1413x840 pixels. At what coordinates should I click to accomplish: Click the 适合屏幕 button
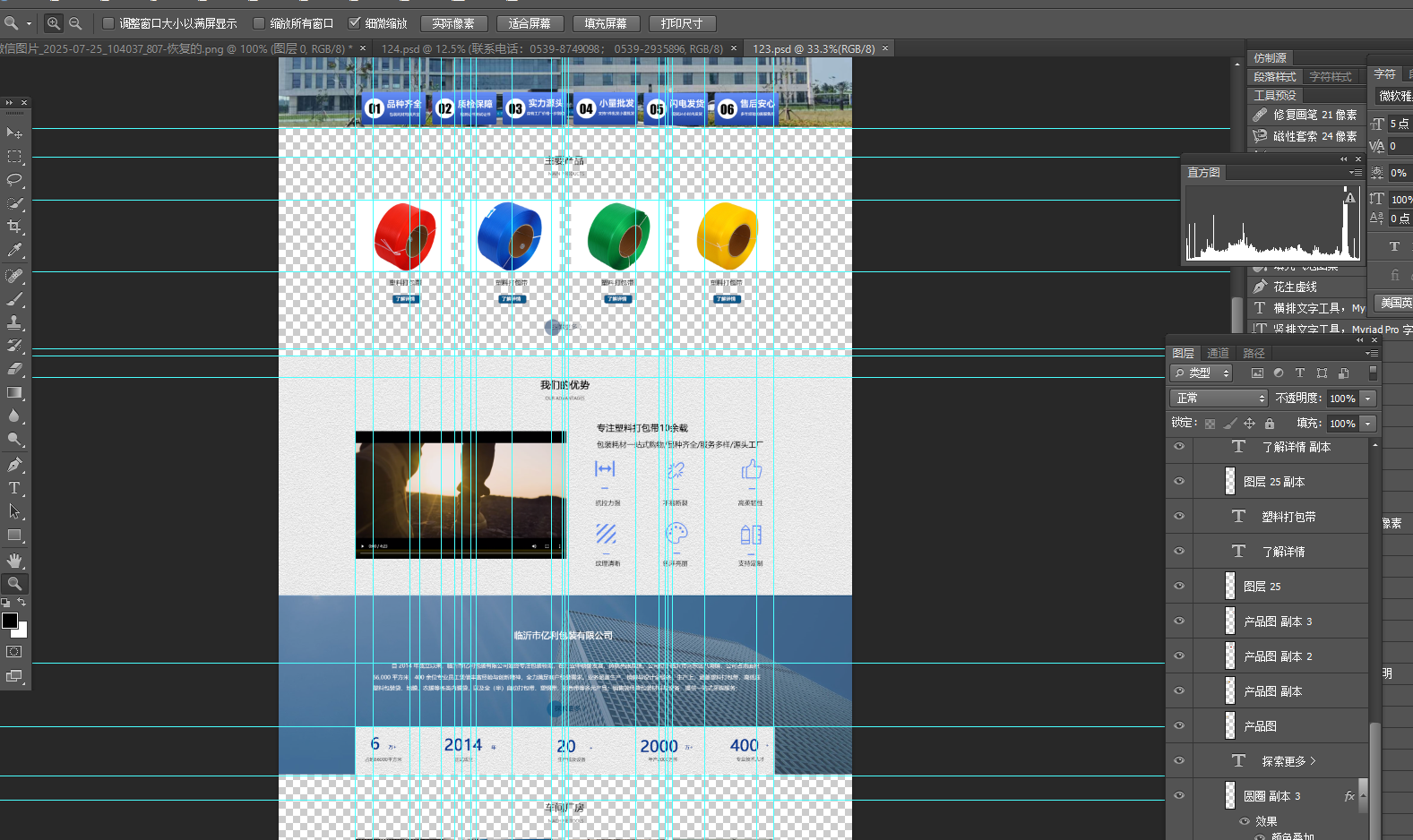pyautogui.click(x=530, y=23)
